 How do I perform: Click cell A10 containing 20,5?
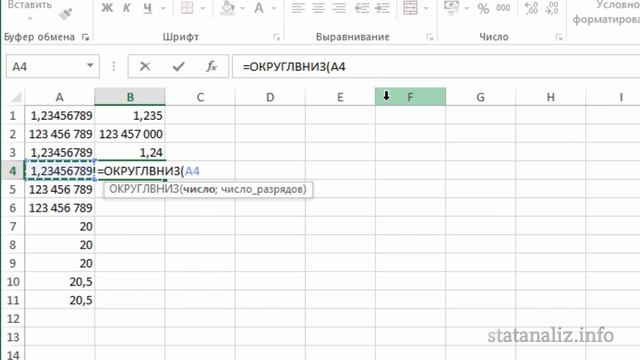pyautogui.click(x=60, y=282)
